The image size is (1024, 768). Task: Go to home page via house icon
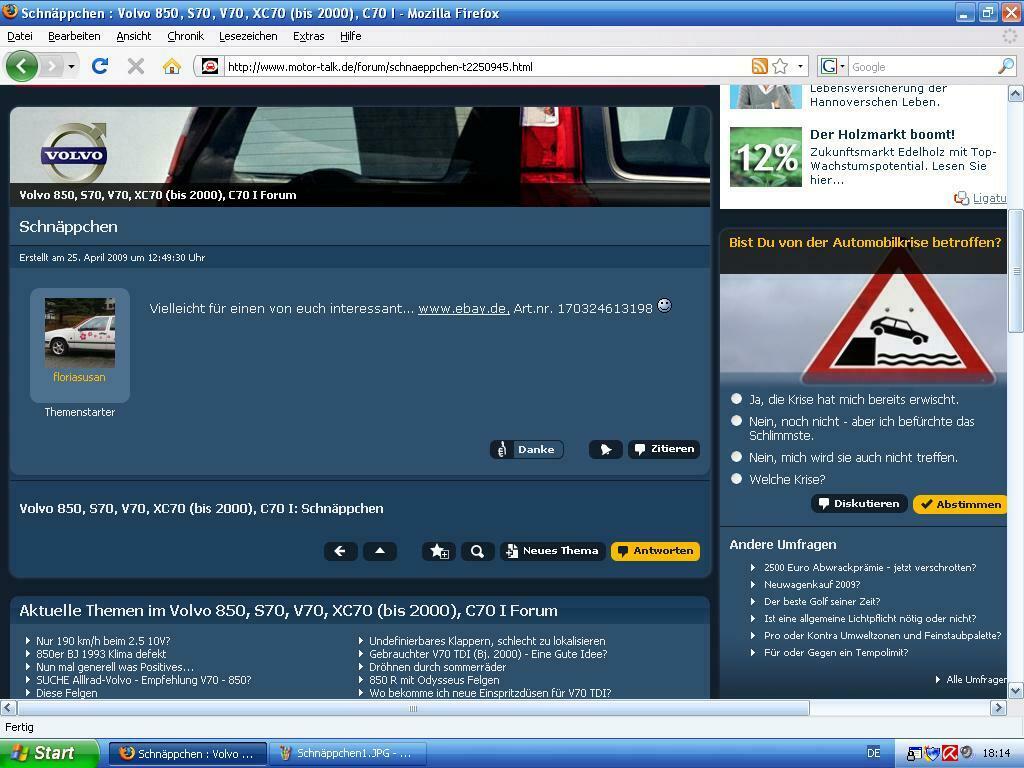172,66
